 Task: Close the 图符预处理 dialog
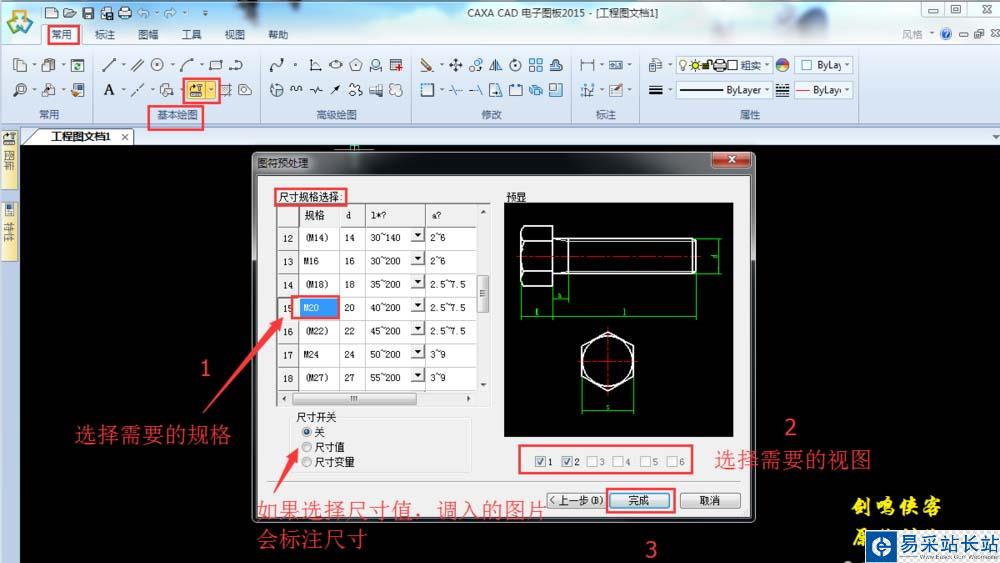[x=732, y=160]
